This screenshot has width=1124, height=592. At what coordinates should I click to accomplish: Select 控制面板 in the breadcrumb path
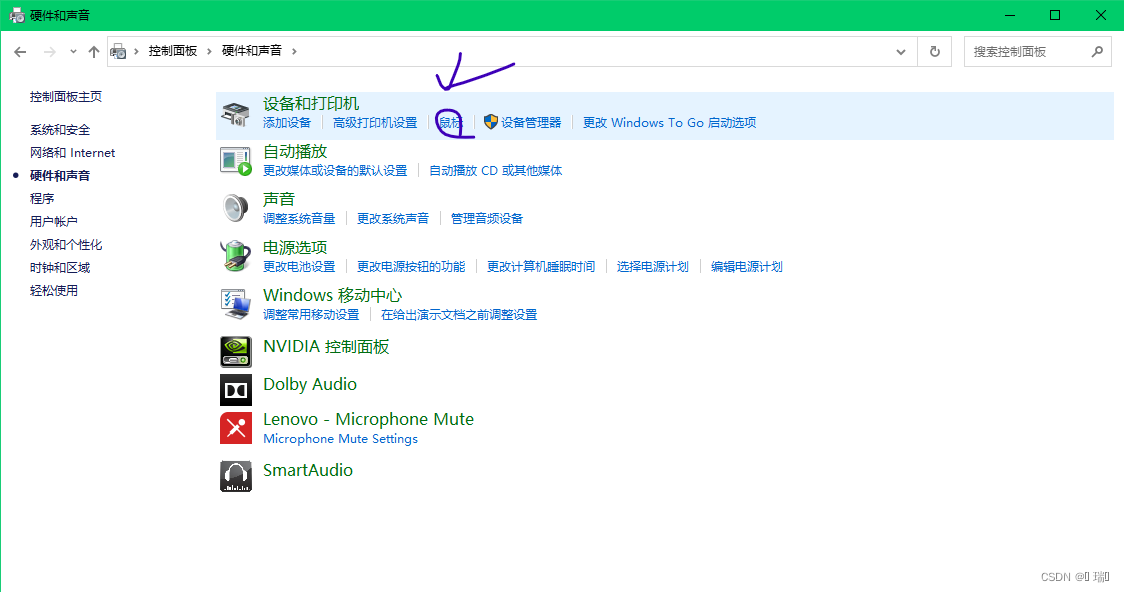[x=173, y=51]
